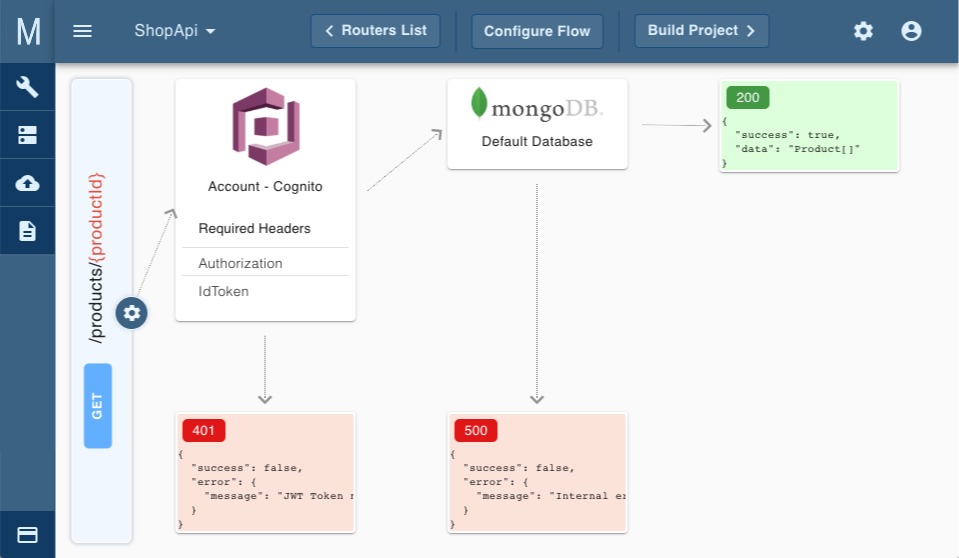The height and width of the screenshot is (558, 959).
Task: Open settings via top gear icon
Action: point(863,31)
